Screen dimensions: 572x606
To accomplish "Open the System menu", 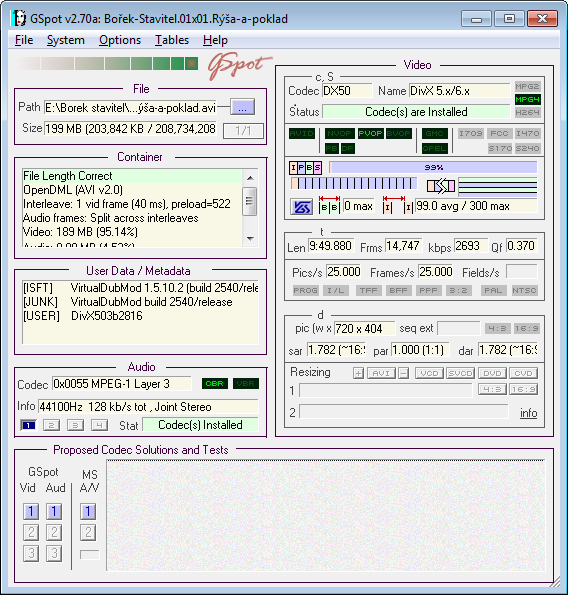I will (65, 40).
